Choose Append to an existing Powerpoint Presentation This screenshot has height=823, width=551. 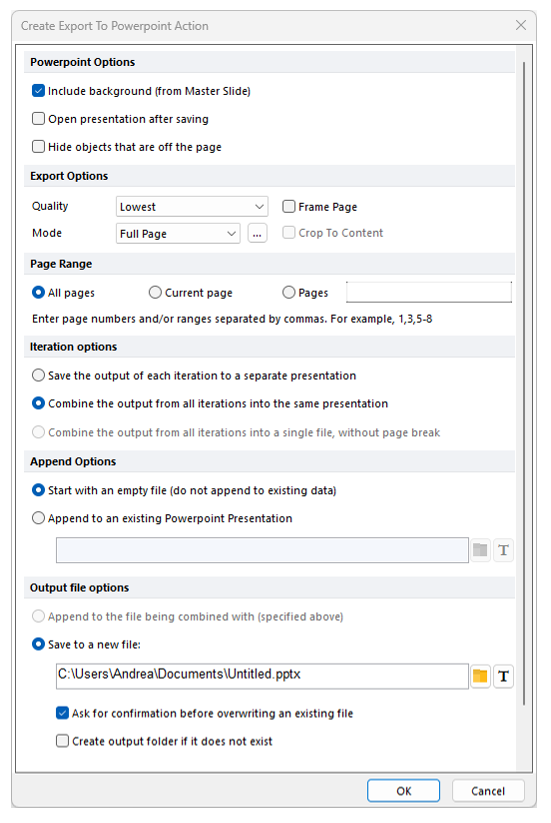coord(38,518)
